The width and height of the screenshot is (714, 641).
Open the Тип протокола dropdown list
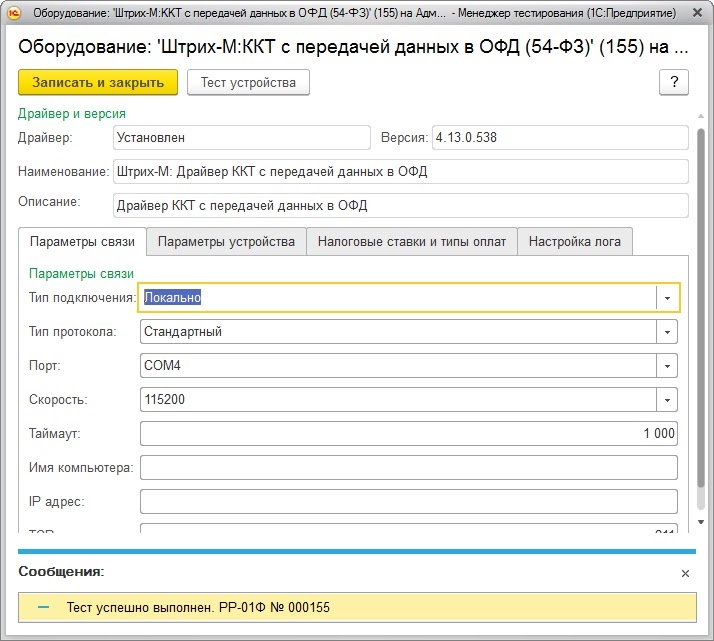[x=667, y=332]
